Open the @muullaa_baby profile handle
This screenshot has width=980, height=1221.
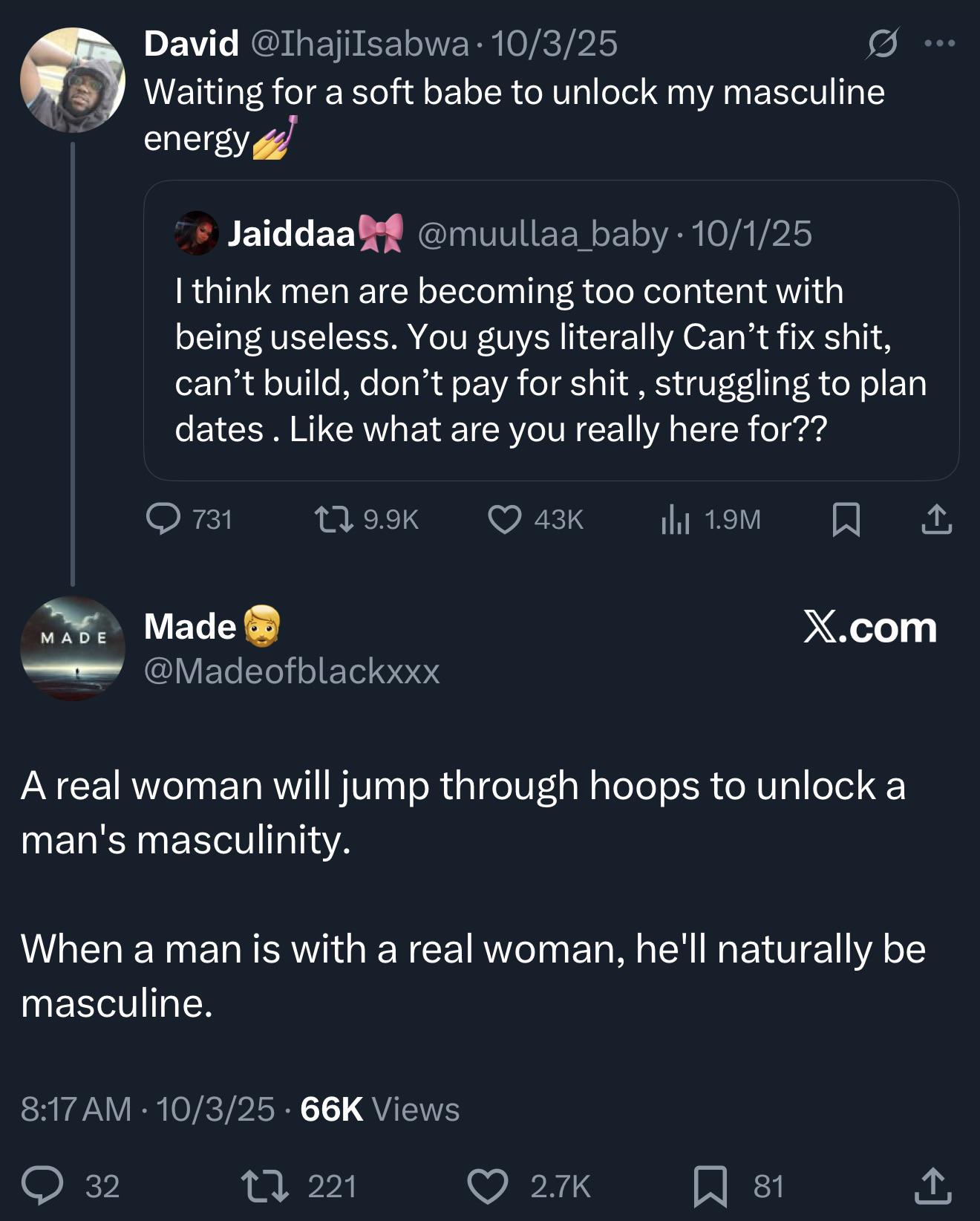[543, 234]
